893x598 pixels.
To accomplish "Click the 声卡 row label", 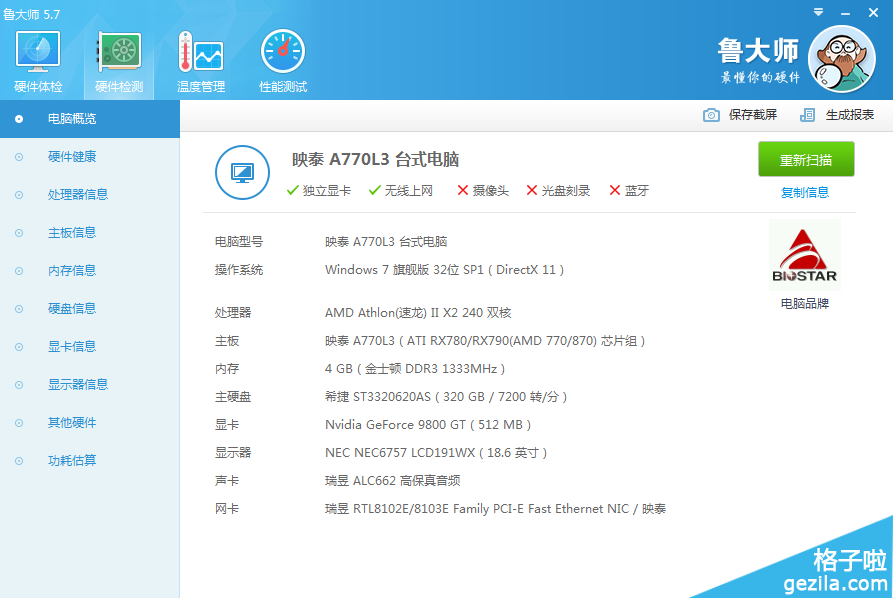I will pyautogui.click(x=227, y=481).
